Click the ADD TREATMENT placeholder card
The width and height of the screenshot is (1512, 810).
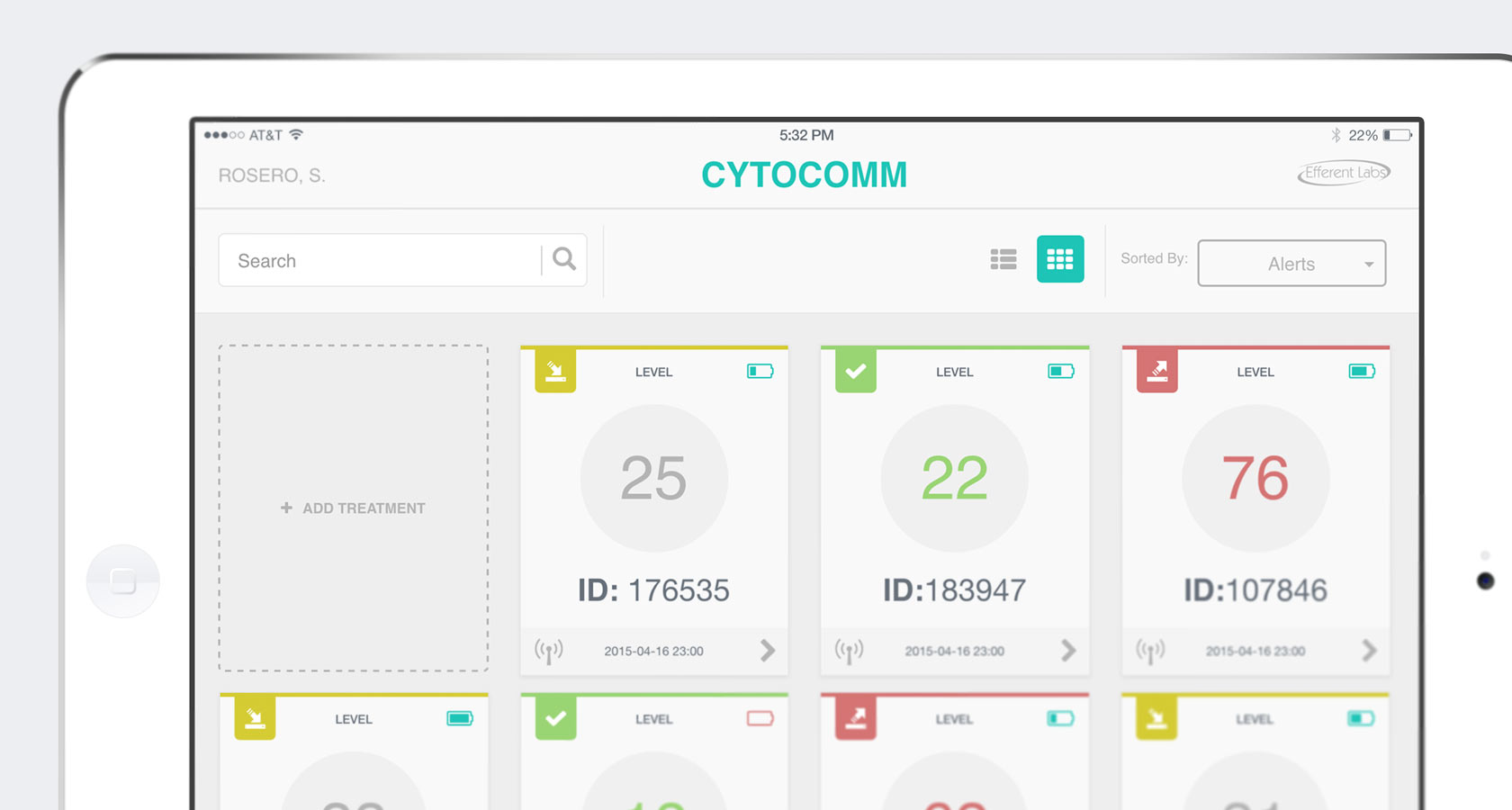(x=353, y=508)
